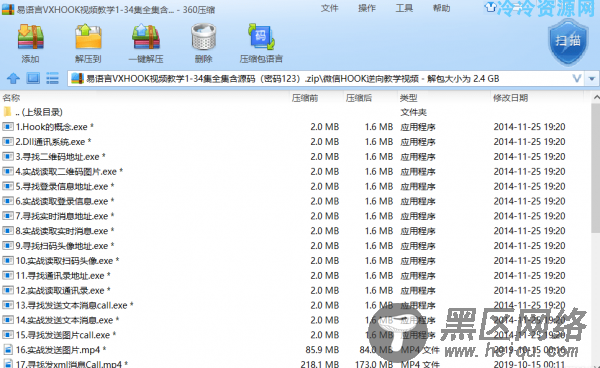
Task: Sort by 压缩后 column header
Action: pyautogui.click(x=359, y=98)
